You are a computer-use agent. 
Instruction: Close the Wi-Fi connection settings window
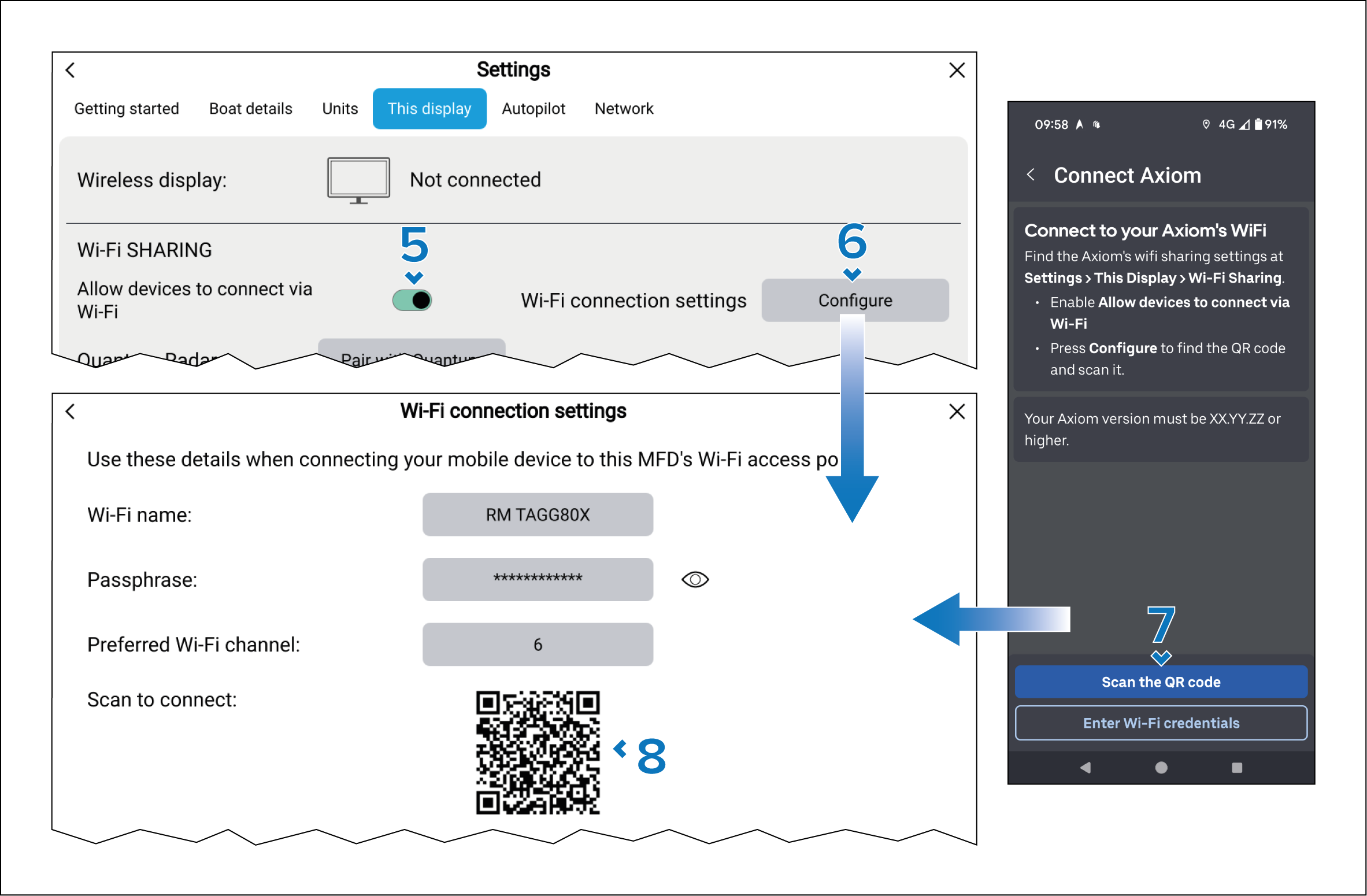pos(957,412)
